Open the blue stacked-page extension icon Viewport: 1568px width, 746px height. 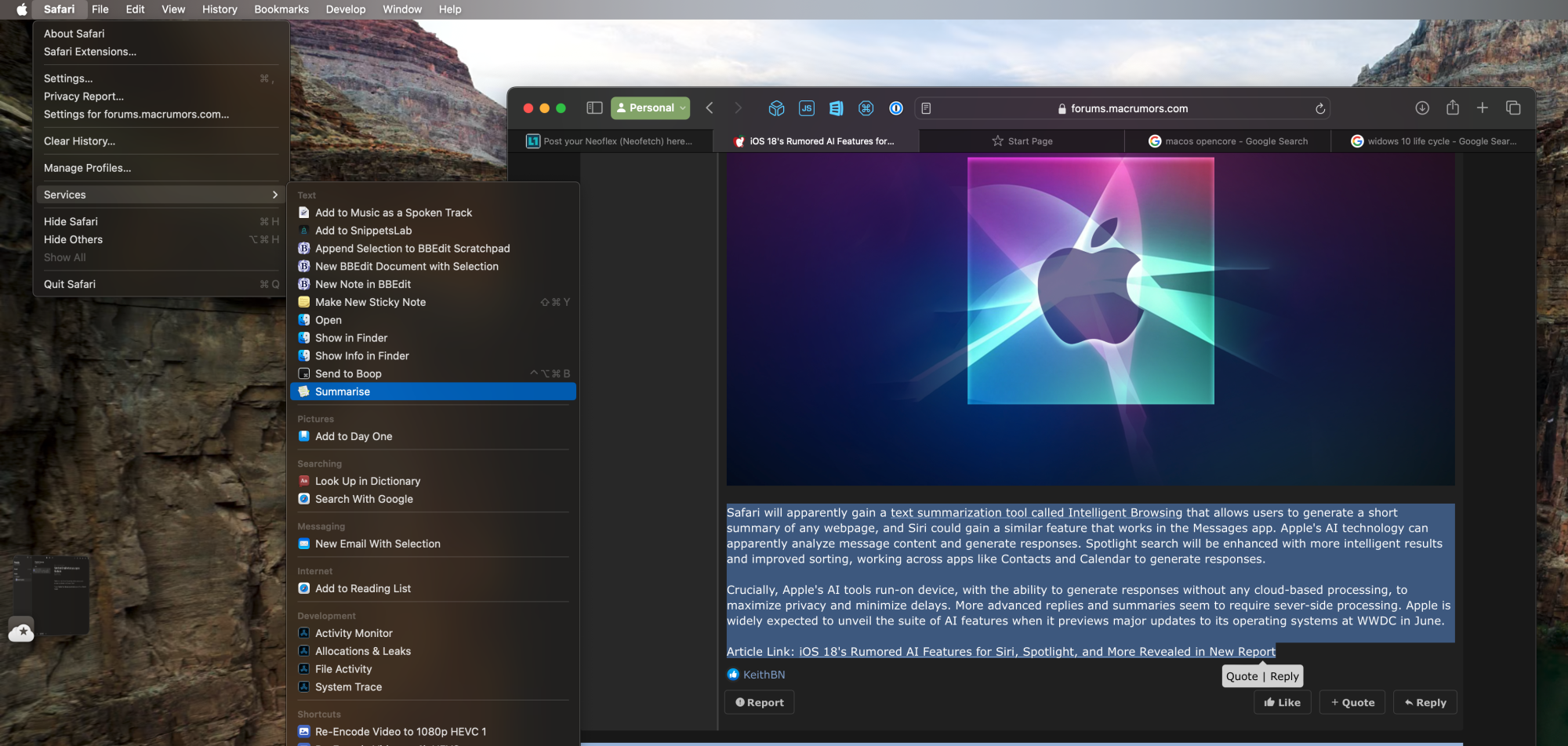point(837,108)
